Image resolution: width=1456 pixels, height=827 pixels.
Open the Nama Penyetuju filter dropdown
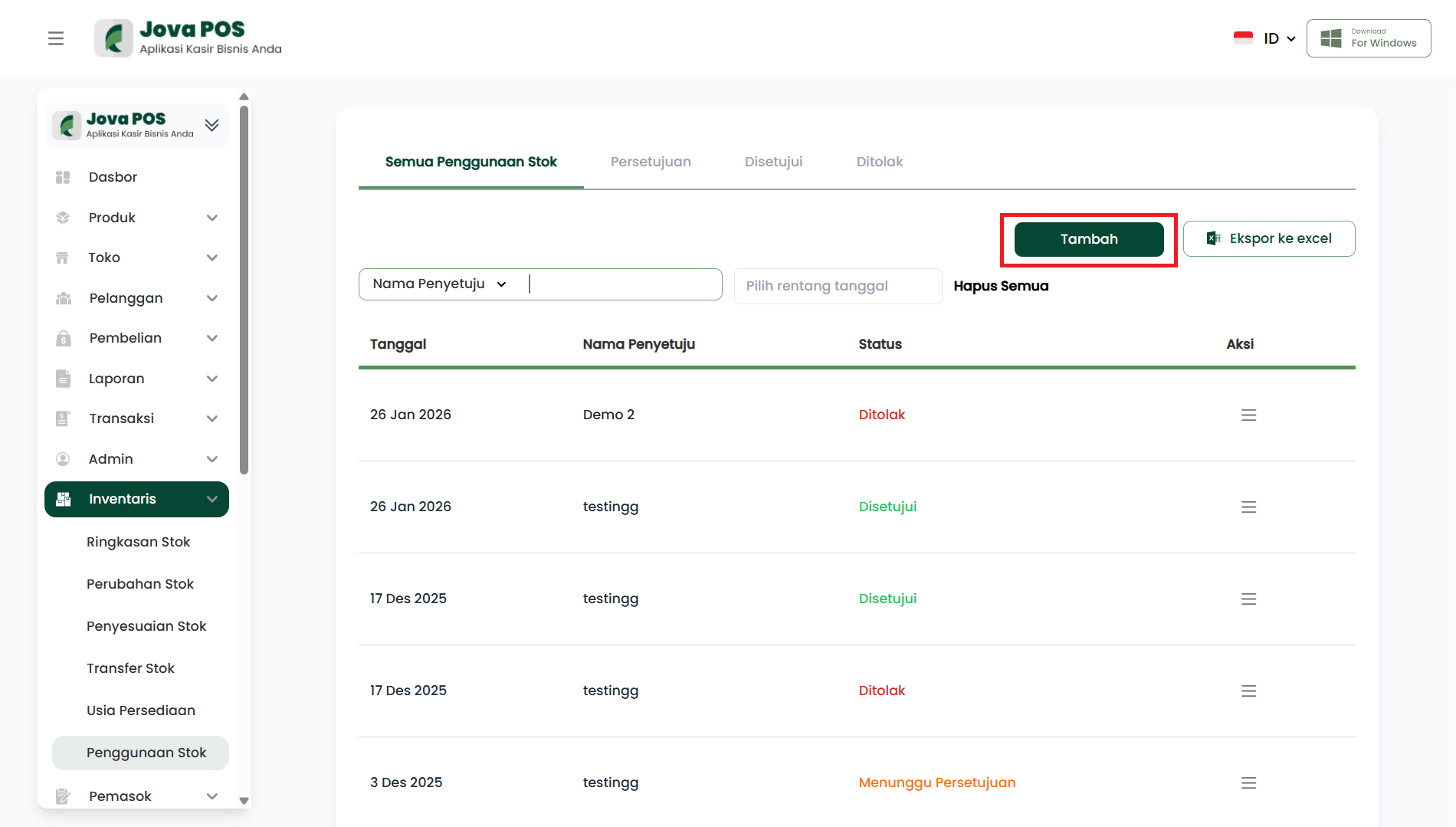(x=440, y=284)
